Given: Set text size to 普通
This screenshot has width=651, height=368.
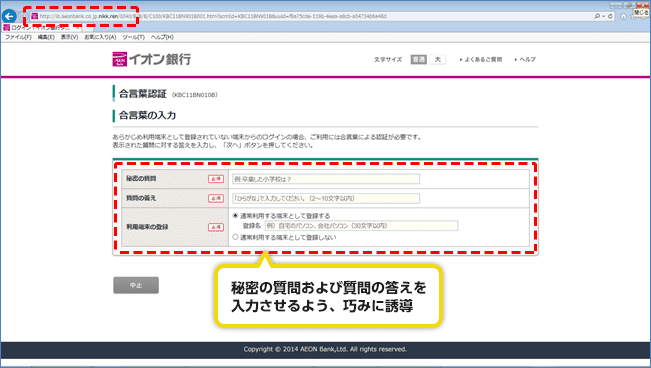Looking at the screenshot, I should 418,59.
